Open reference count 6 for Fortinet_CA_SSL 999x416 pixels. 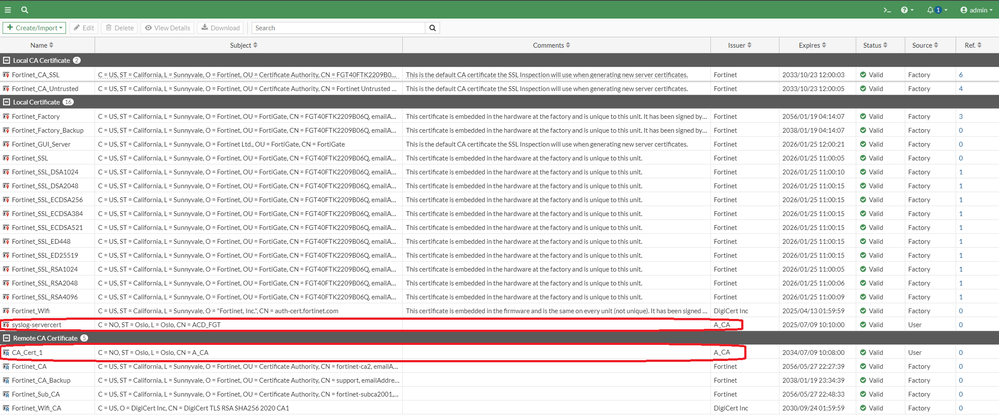click(961, 75)
